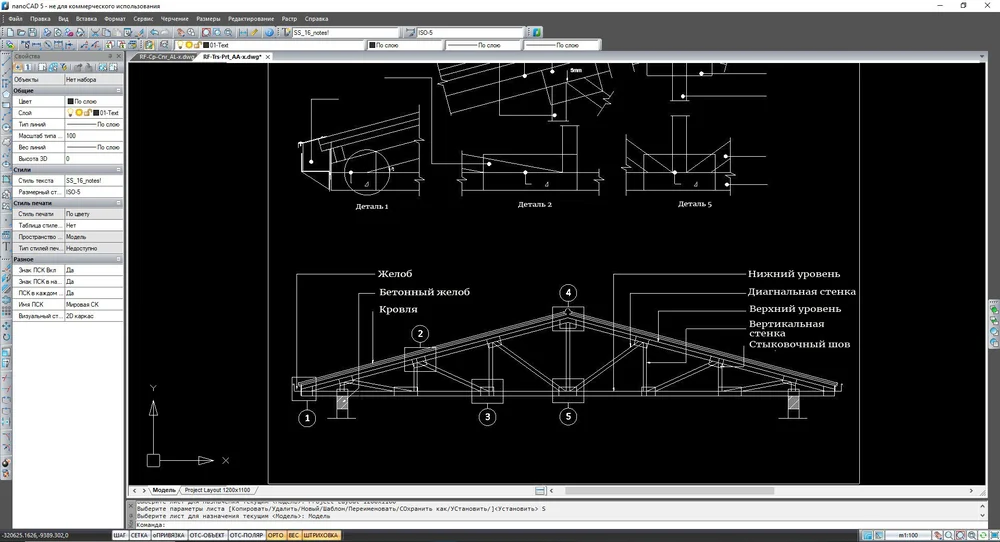Screen dimensions: 1000x542
Task: Toggle ОТС-ОБЪЕКТ tracking
Action: coord(207,535)
